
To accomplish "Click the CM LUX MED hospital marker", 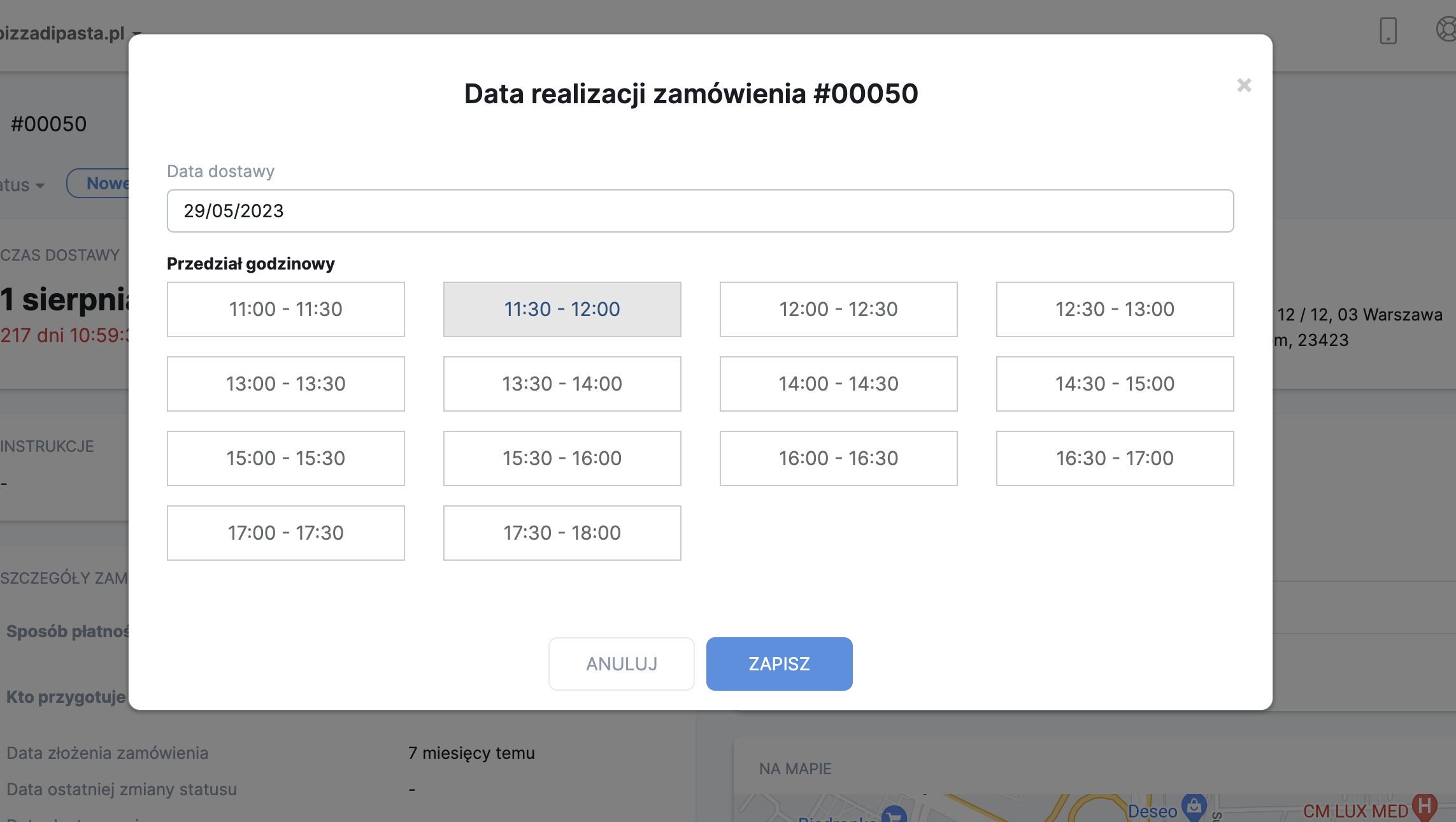I will tap(1424, 807).
